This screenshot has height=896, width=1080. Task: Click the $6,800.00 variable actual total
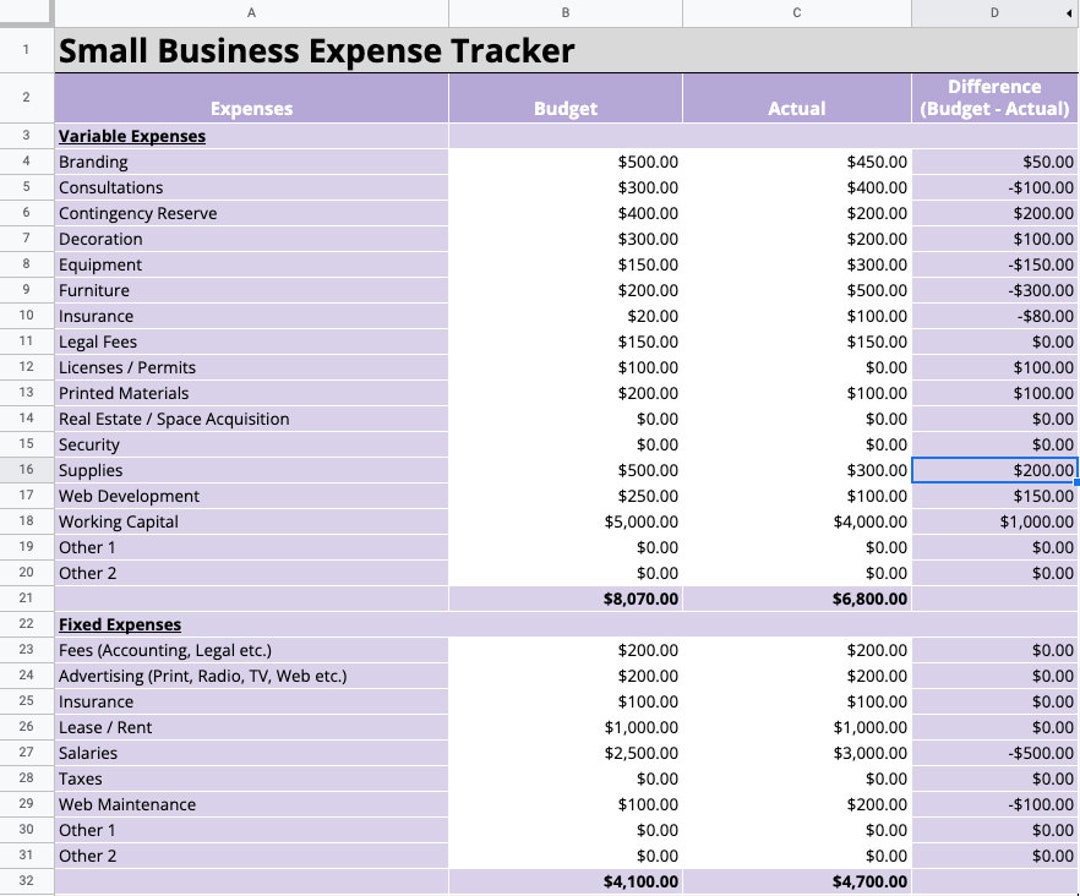click(797, 598)
